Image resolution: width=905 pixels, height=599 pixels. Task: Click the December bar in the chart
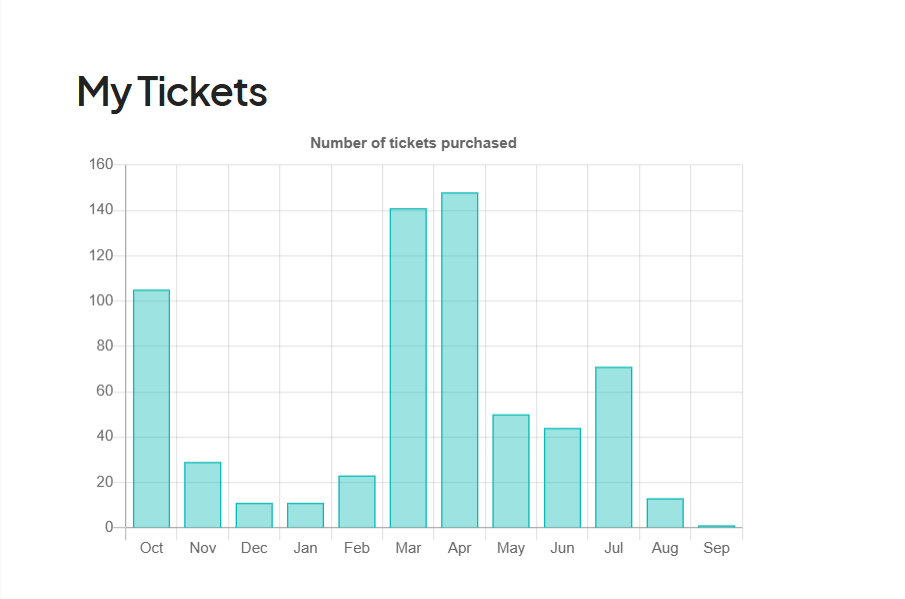pyautogui.click(x=254, y=515)
